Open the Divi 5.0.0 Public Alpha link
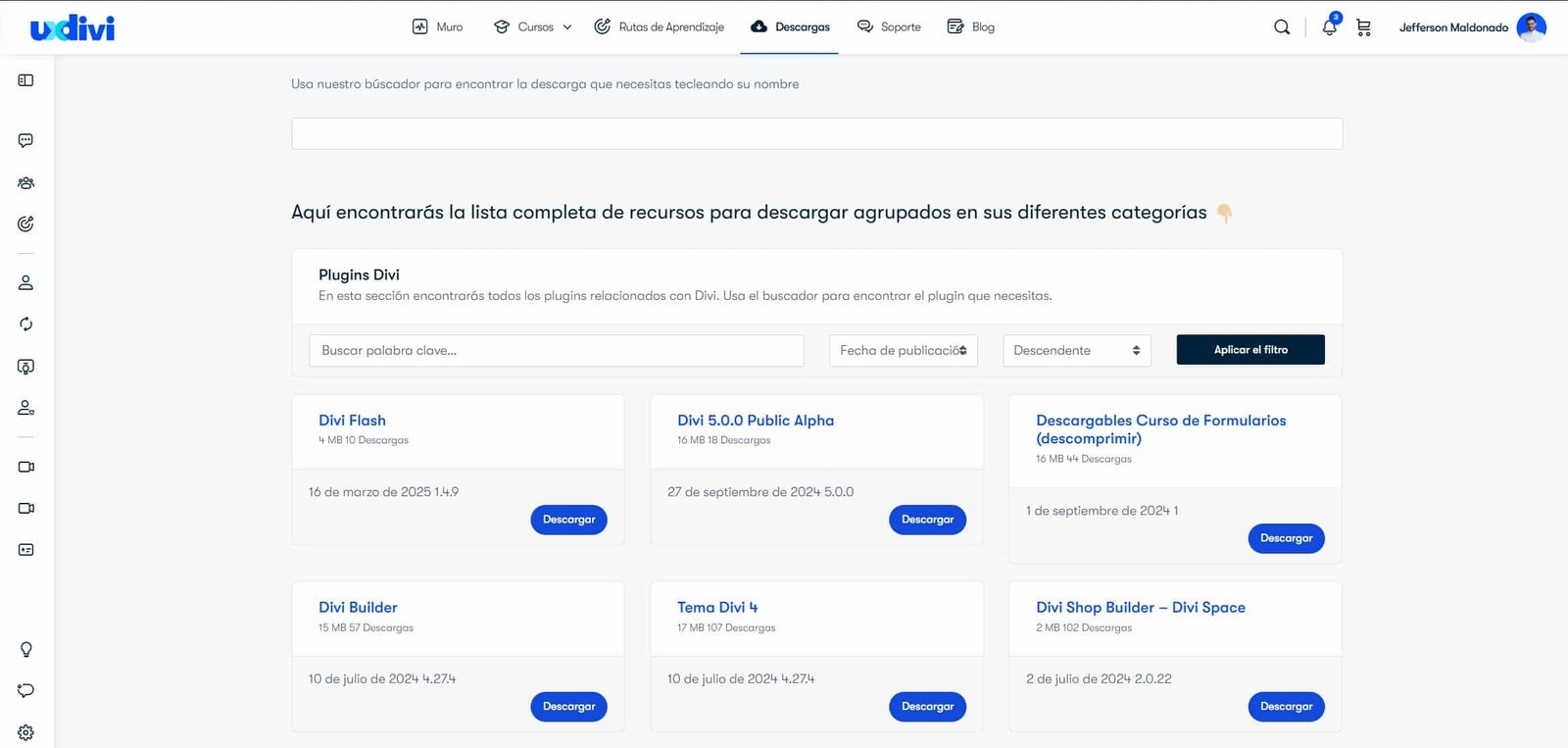Image resolution: width=1568 pixels, height=748 pixels. tap(756, 421)
